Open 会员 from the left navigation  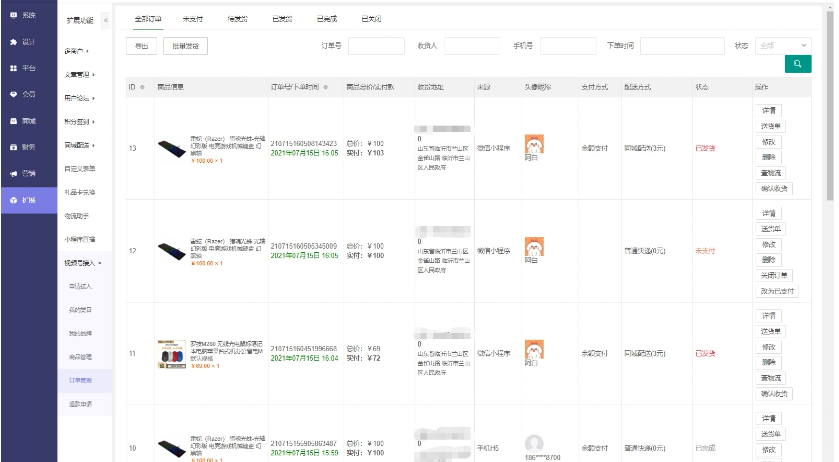click(23, 94)
